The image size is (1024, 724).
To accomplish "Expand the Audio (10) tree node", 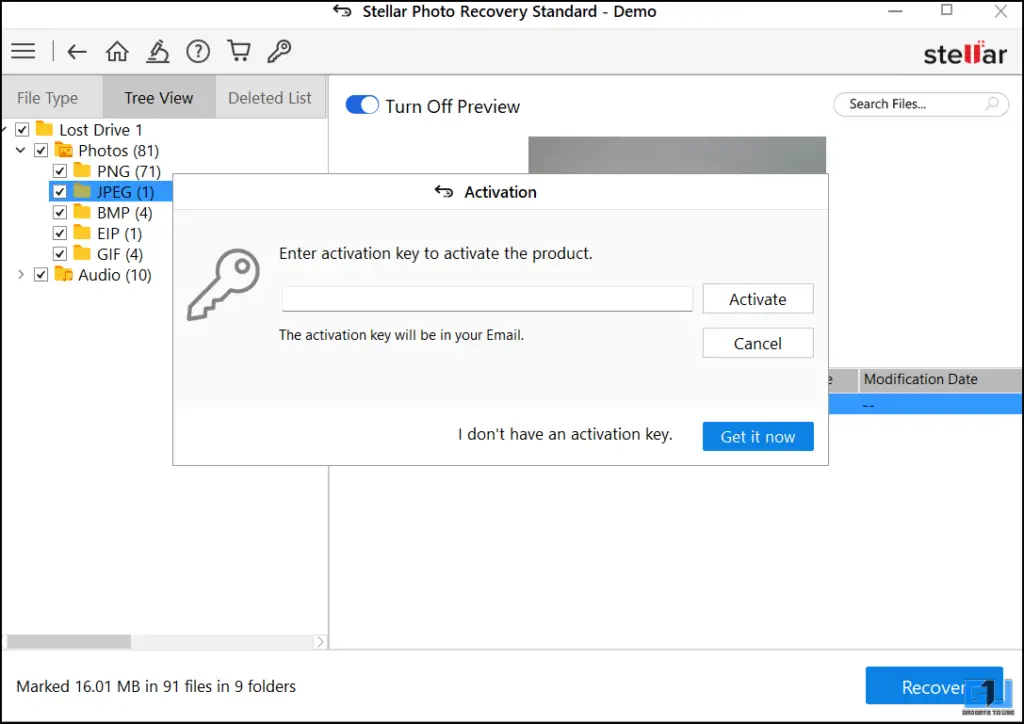I will pos(21,275).
